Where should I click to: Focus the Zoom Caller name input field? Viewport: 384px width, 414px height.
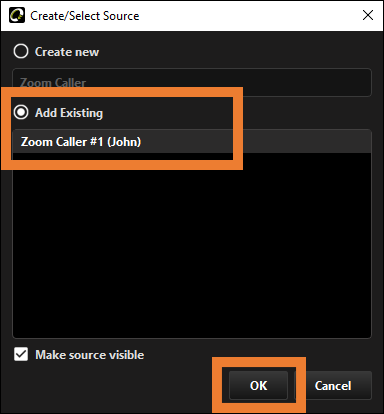coord(192,83)
